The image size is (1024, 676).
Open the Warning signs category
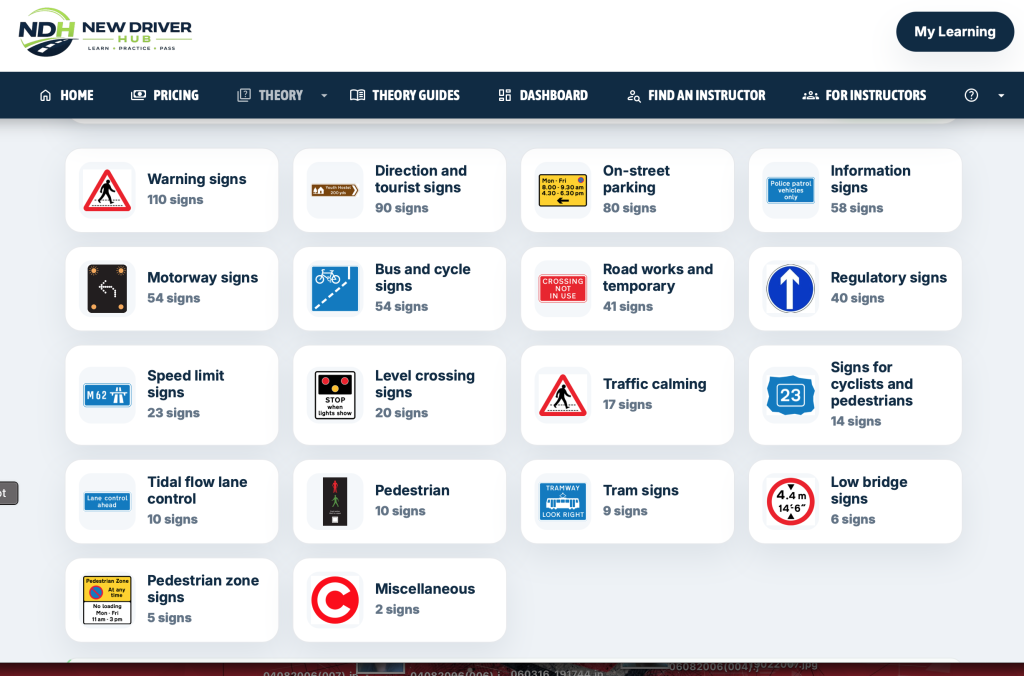[x=172, y=190]
